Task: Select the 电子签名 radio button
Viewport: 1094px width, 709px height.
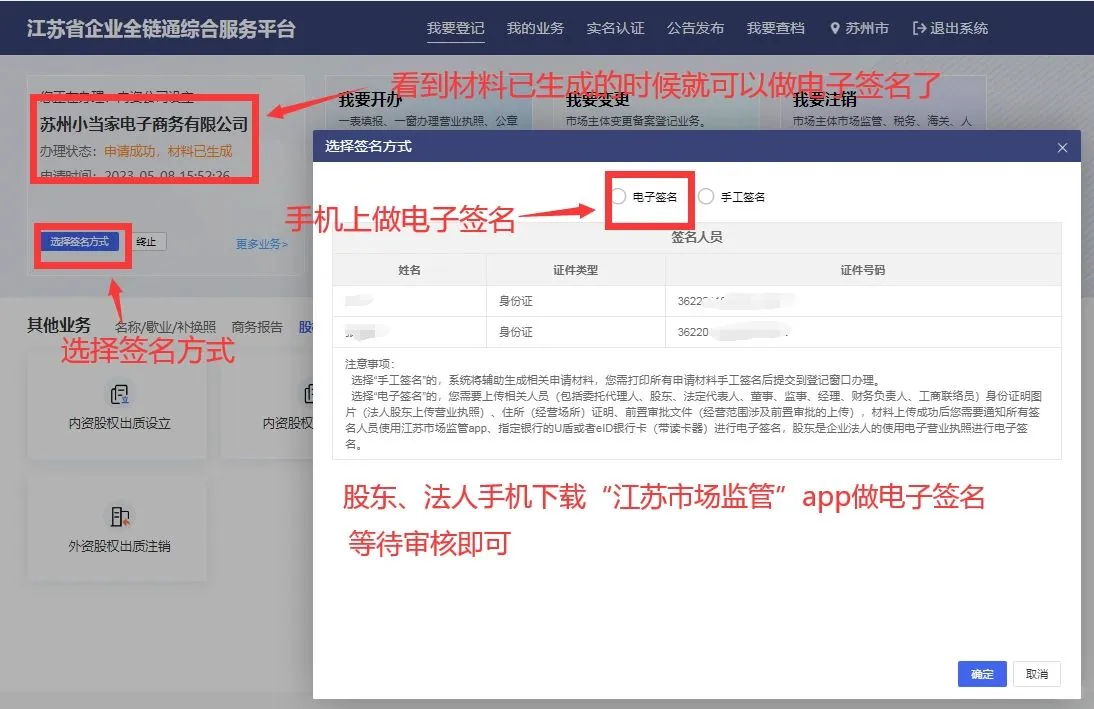Action: point(619,197)
